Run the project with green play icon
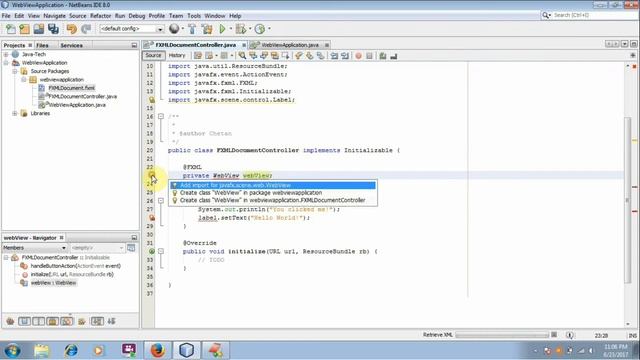This screenshot has height=360, width=640. [x=222, y=29]
